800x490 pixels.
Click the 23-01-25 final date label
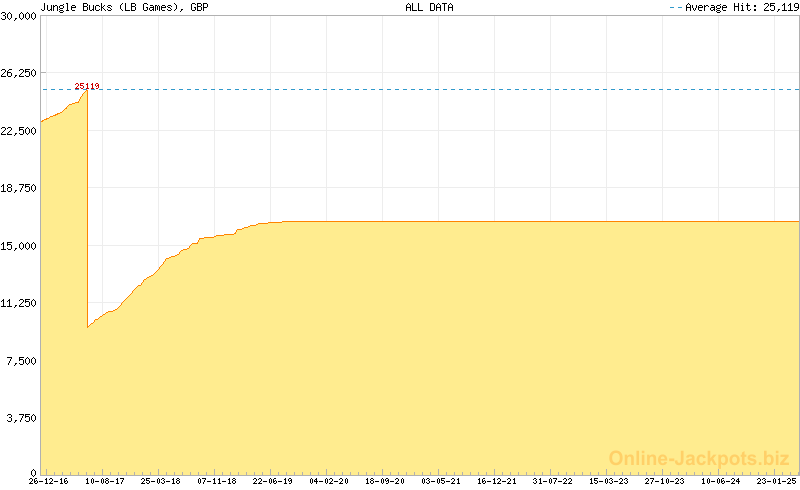[776, 482]
